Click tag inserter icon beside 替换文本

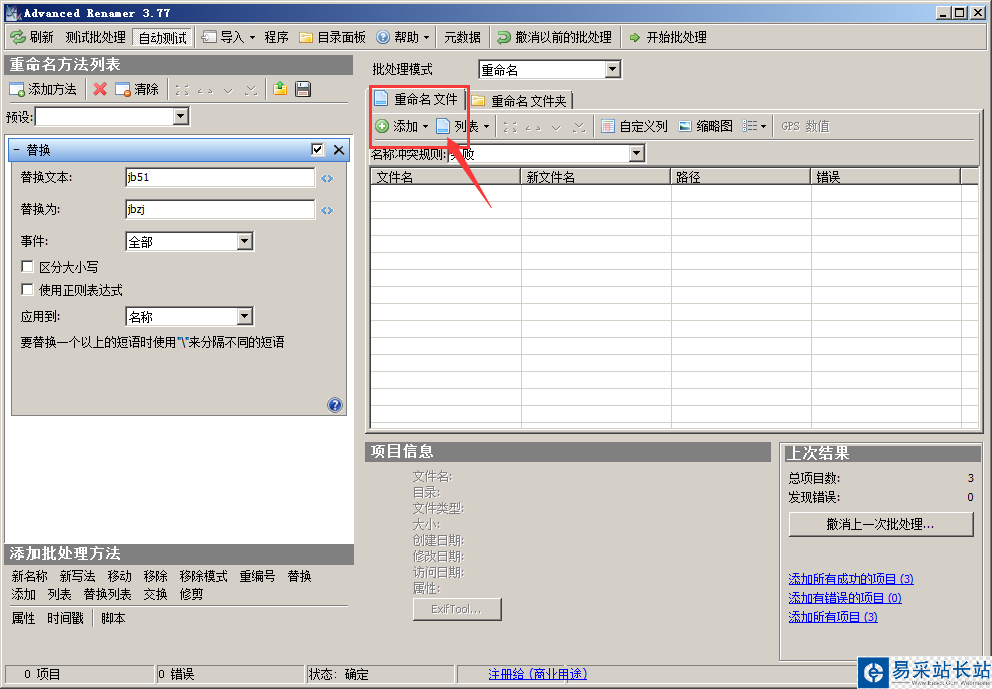(x=326, y=178)
